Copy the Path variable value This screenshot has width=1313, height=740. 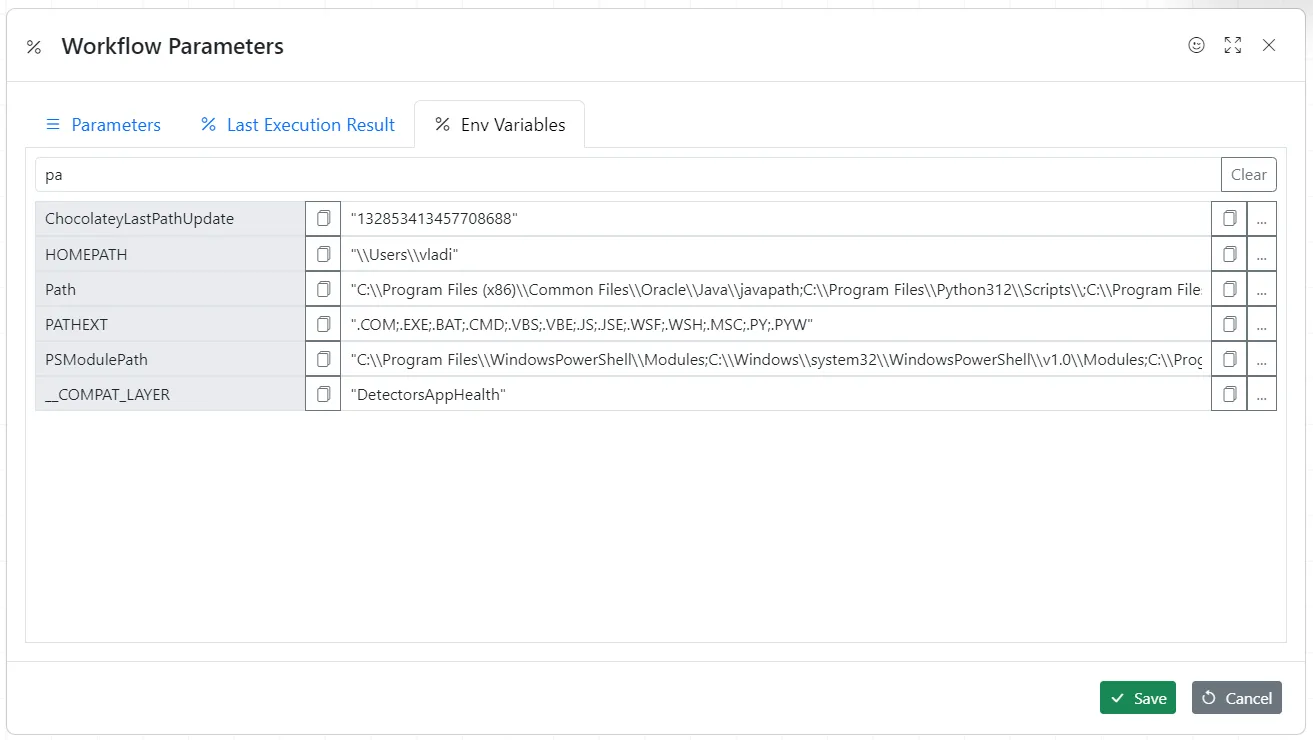point(1229,289)
